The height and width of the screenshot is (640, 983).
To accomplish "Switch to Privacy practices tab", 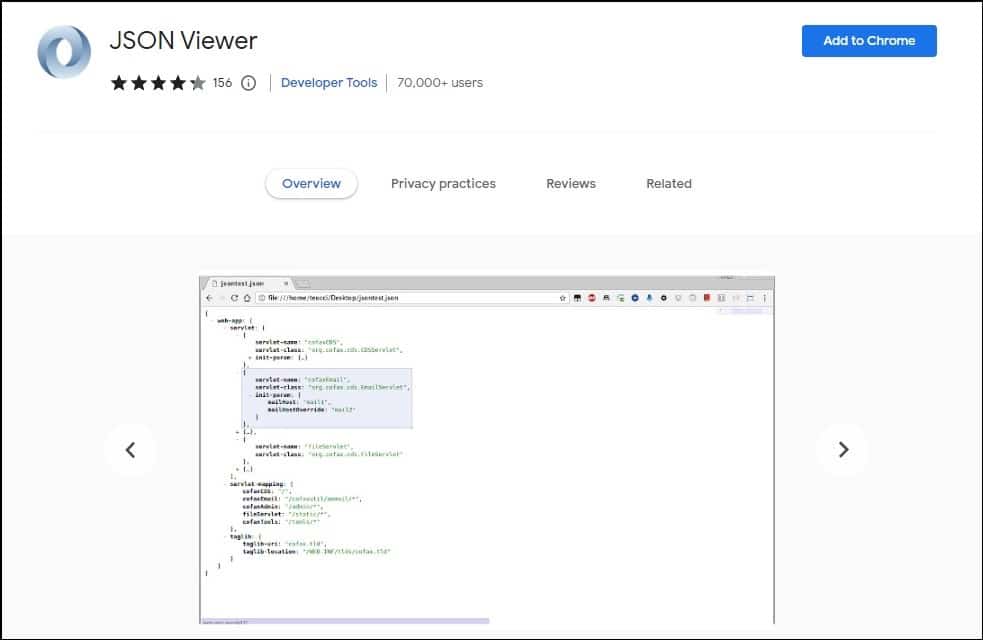I will tap(443, 184).
